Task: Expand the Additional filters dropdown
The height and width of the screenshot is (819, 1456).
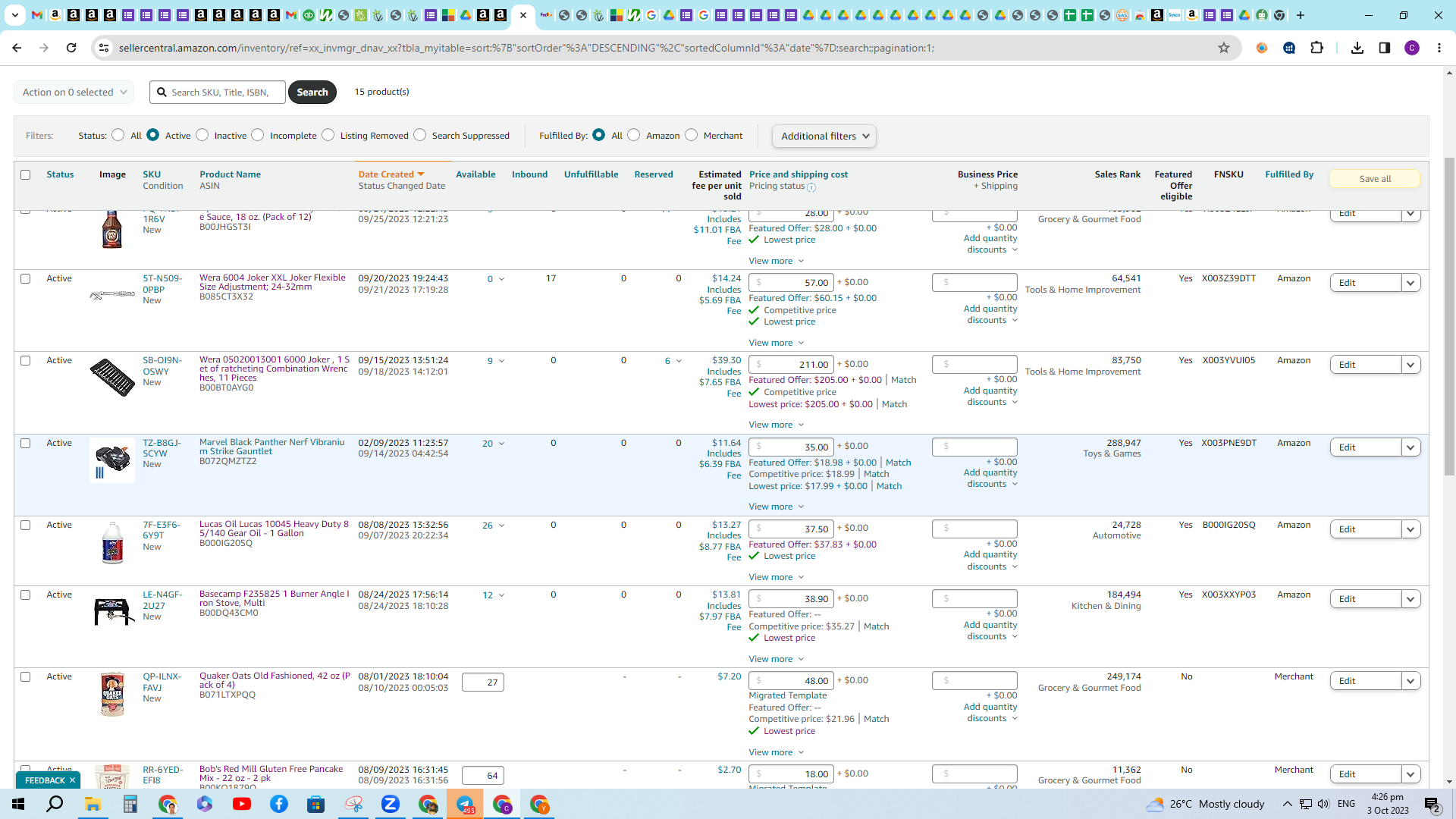Action: [824, 136]
